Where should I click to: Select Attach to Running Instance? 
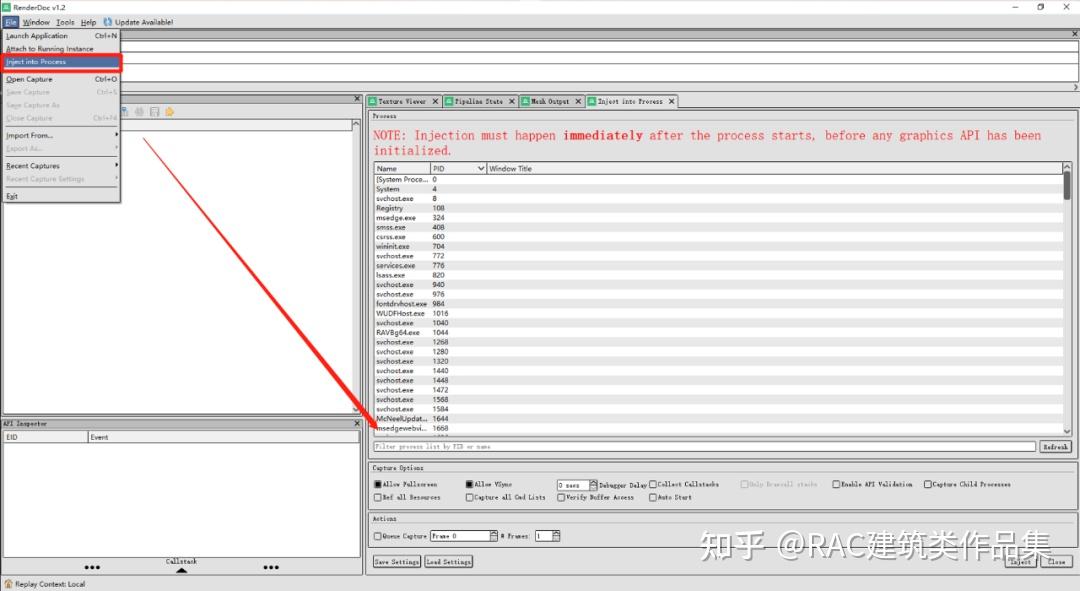tap(62, 49)
